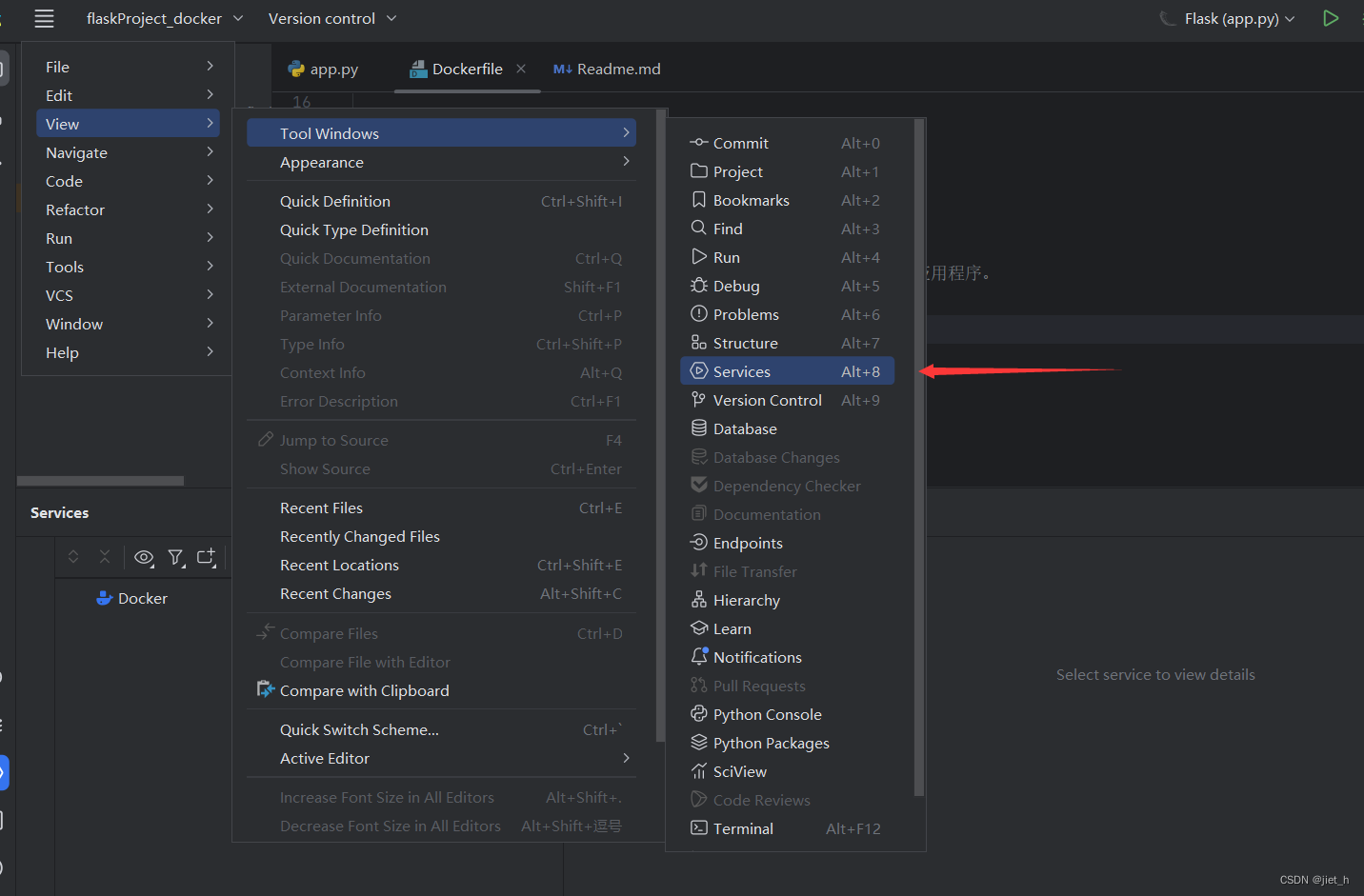Toggle the eye view options in Services
The image size is (1364, 896).
point(144,557)
